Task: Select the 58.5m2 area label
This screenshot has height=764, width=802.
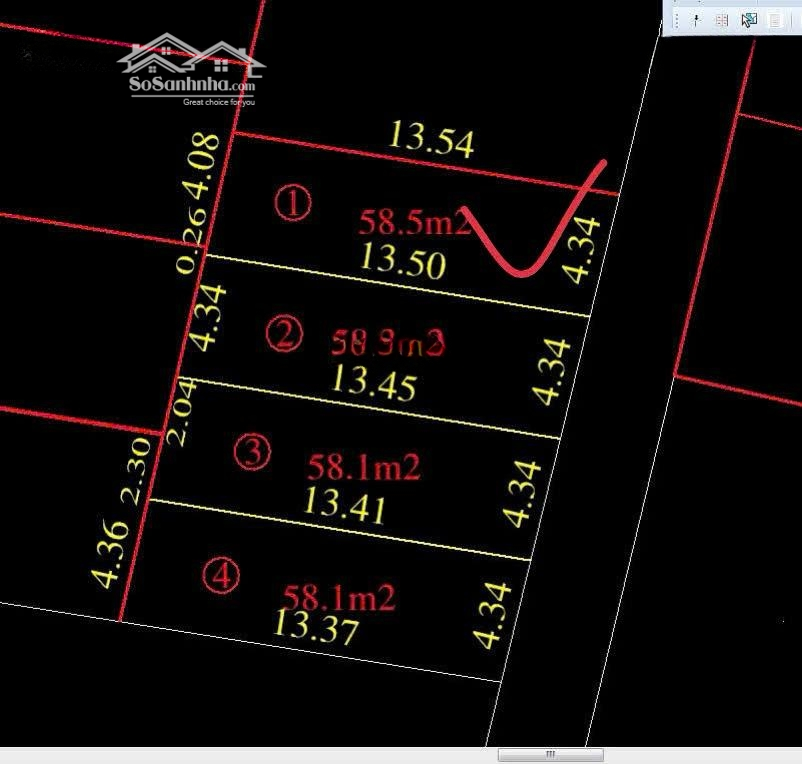Action: point(414,223)
